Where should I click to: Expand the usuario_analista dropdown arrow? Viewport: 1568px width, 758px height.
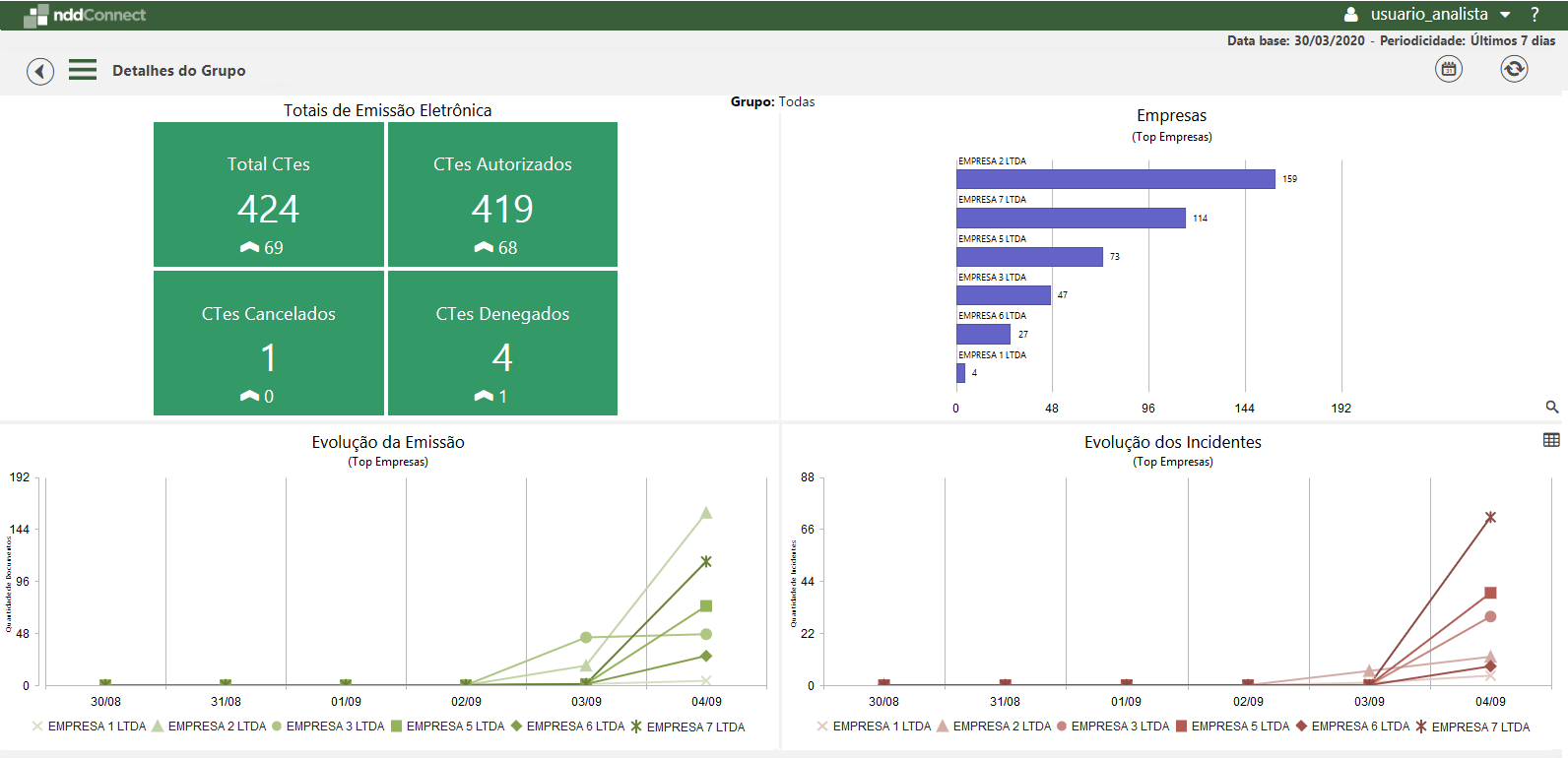1505,15
